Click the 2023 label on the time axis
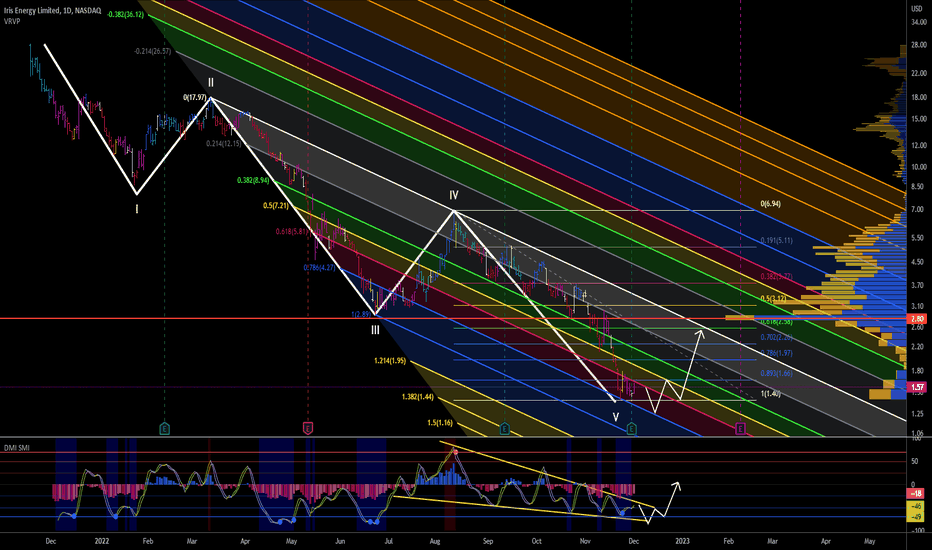 pyautogui.click(x=682, y=541)
